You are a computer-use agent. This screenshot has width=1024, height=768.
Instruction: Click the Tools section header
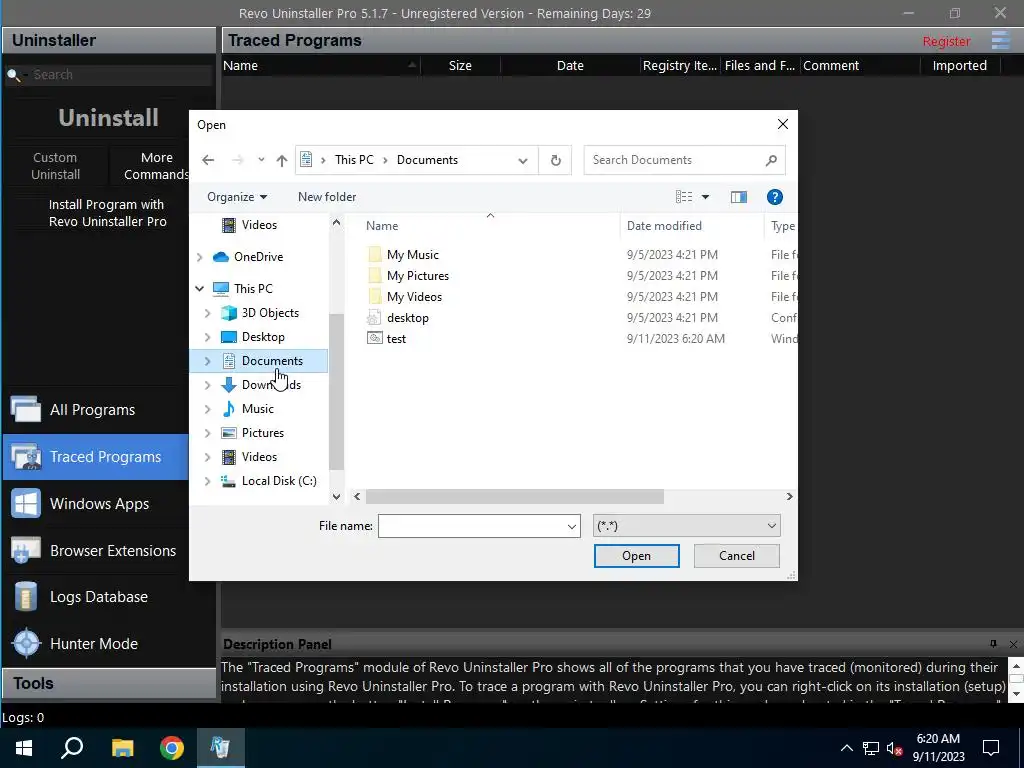pos(108,683)
